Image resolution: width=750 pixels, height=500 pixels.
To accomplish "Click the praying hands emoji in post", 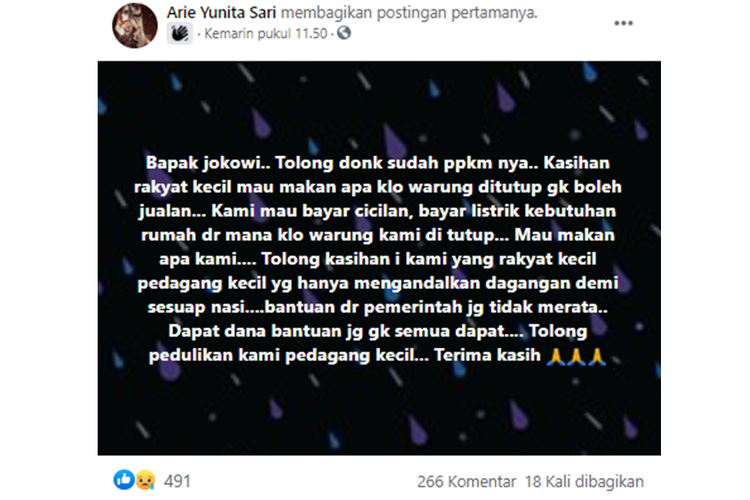I will [576, 356].
